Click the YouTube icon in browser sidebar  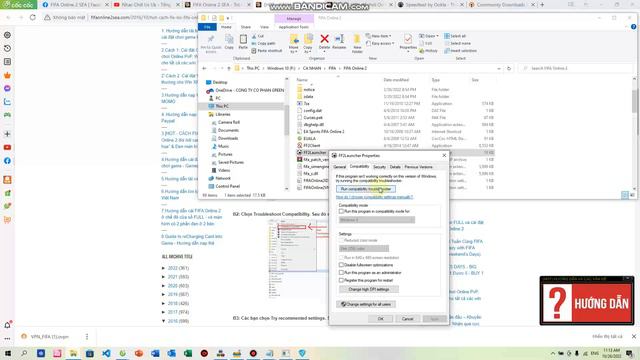coord(7,147)
